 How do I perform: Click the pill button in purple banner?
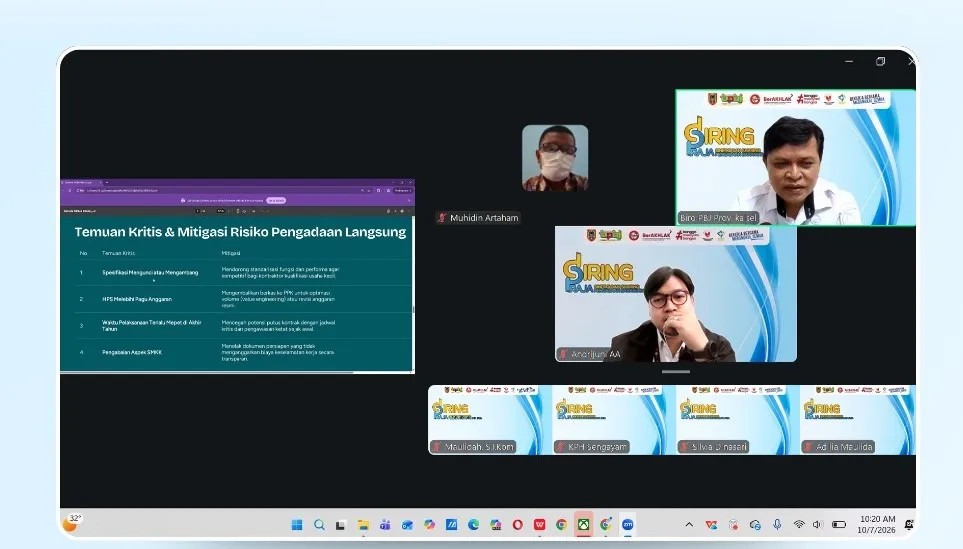coord(276,200)
